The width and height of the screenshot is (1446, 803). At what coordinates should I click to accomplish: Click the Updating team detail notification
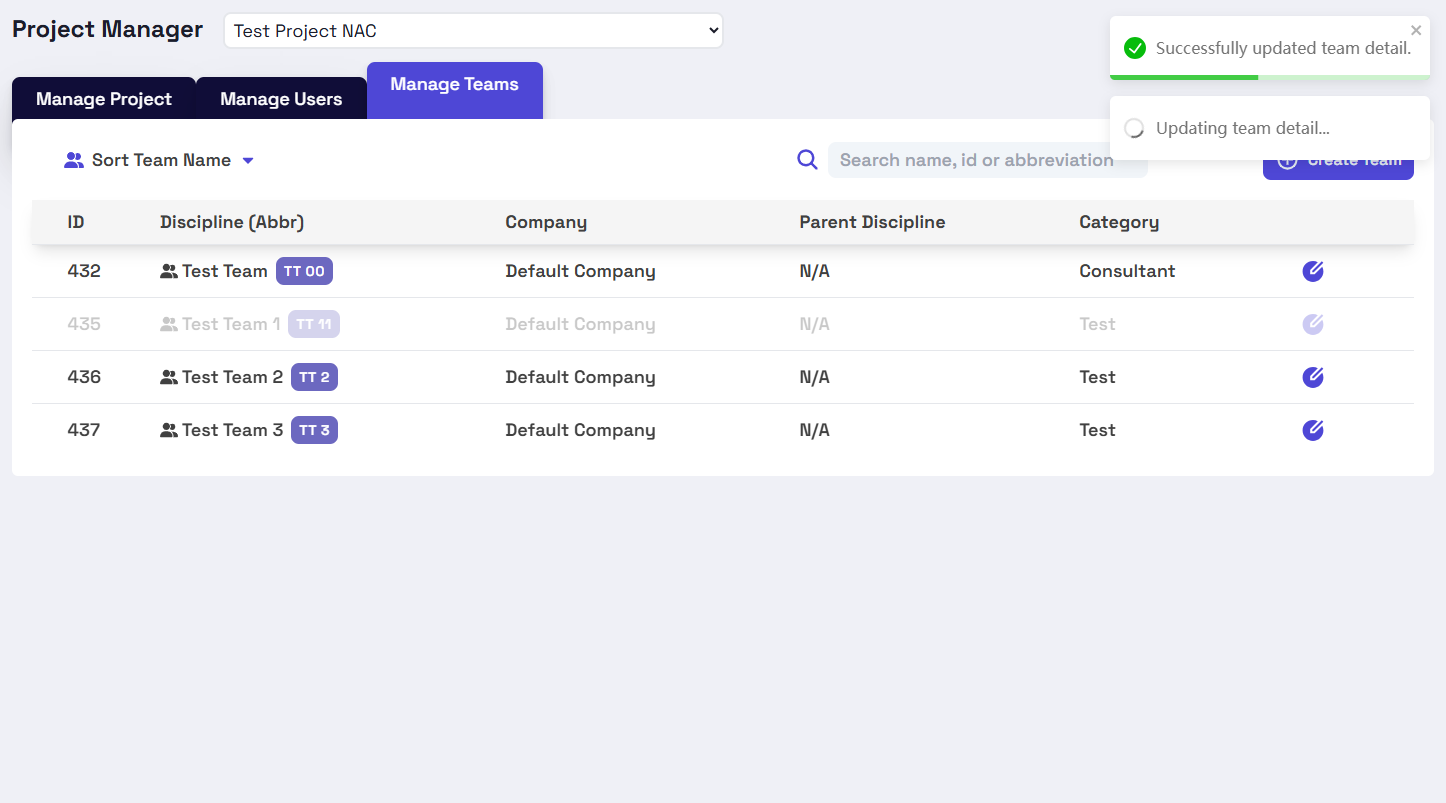[1270, 128]
